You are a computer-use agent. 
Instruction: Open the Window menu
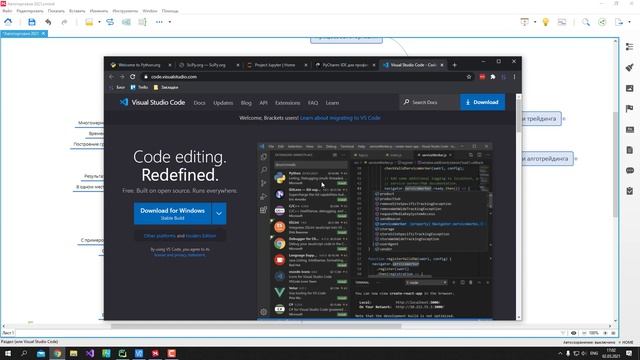tap(150, 11)
